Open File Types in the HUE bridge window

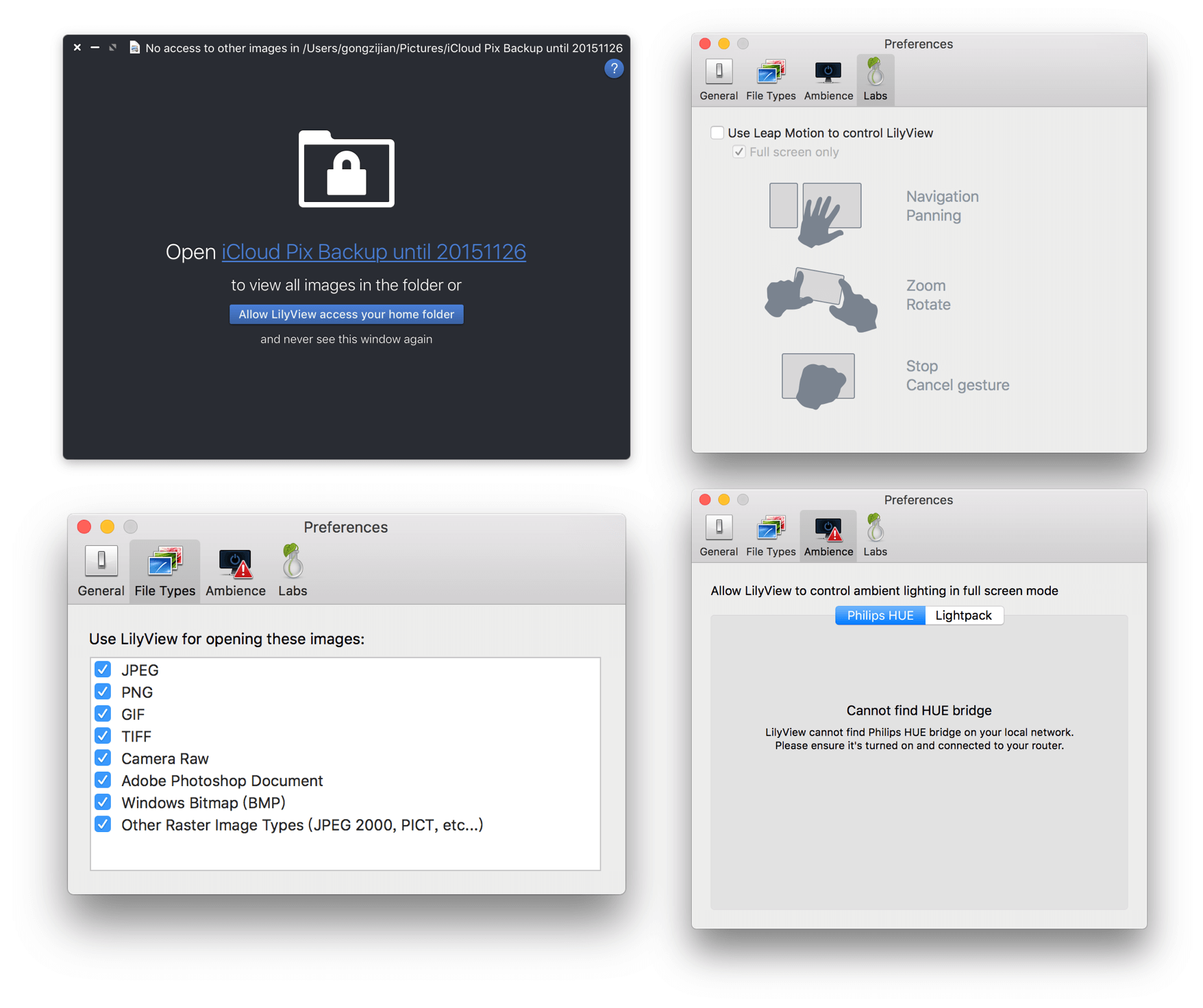coord(770,536)
